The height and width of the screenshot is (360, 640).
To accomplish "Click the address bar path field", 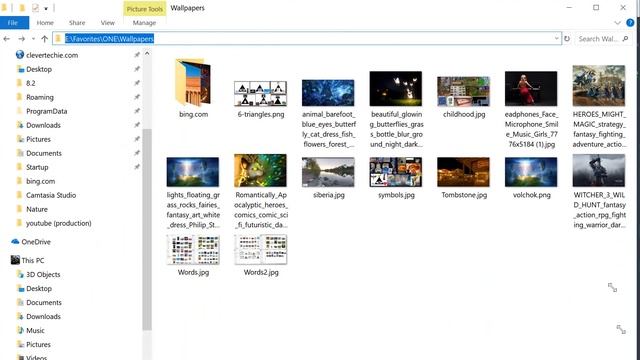I will coord(306,39).
